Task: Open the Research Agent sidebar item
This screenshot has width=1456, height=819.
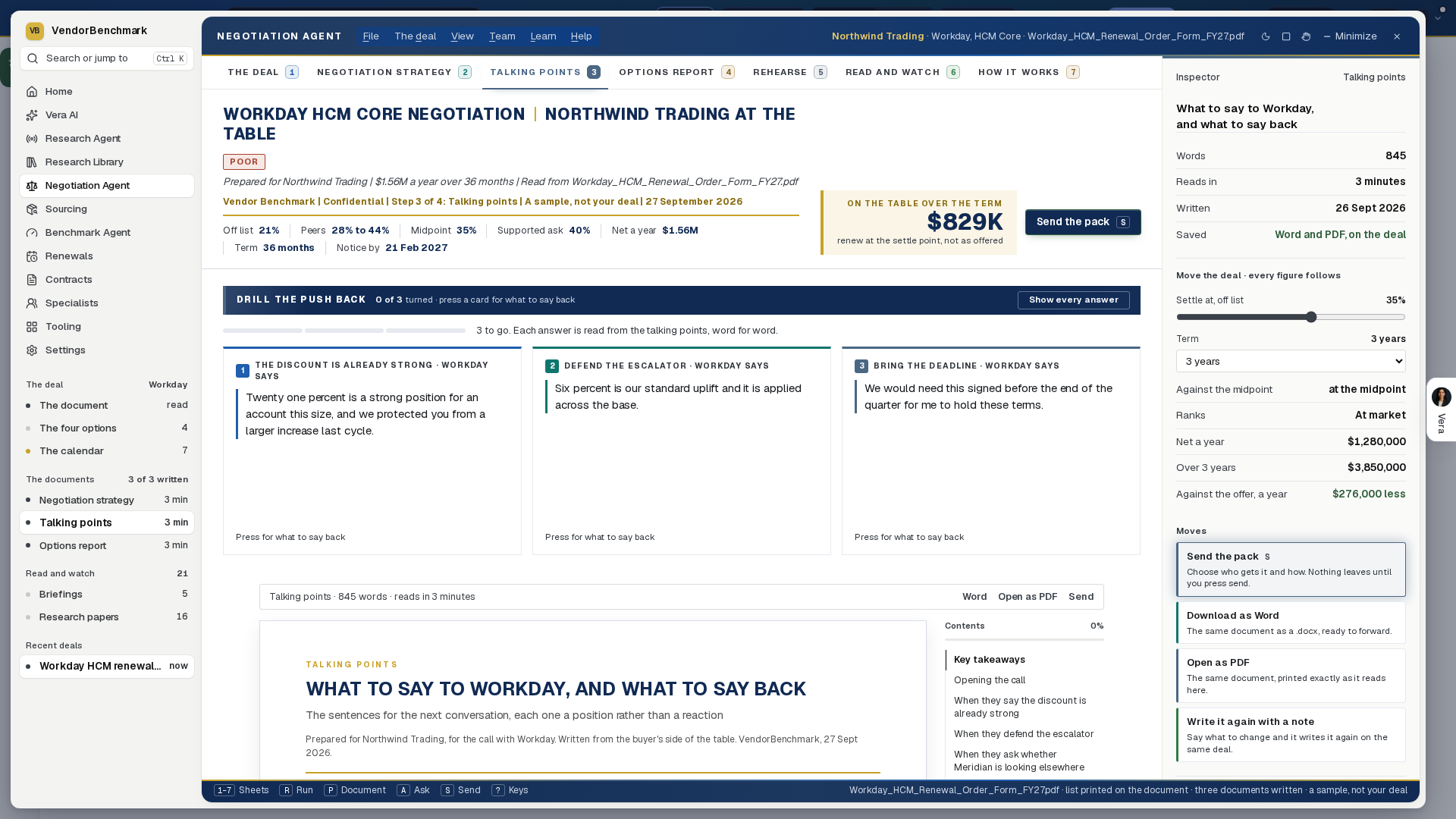Action: (x=106, y=139)
